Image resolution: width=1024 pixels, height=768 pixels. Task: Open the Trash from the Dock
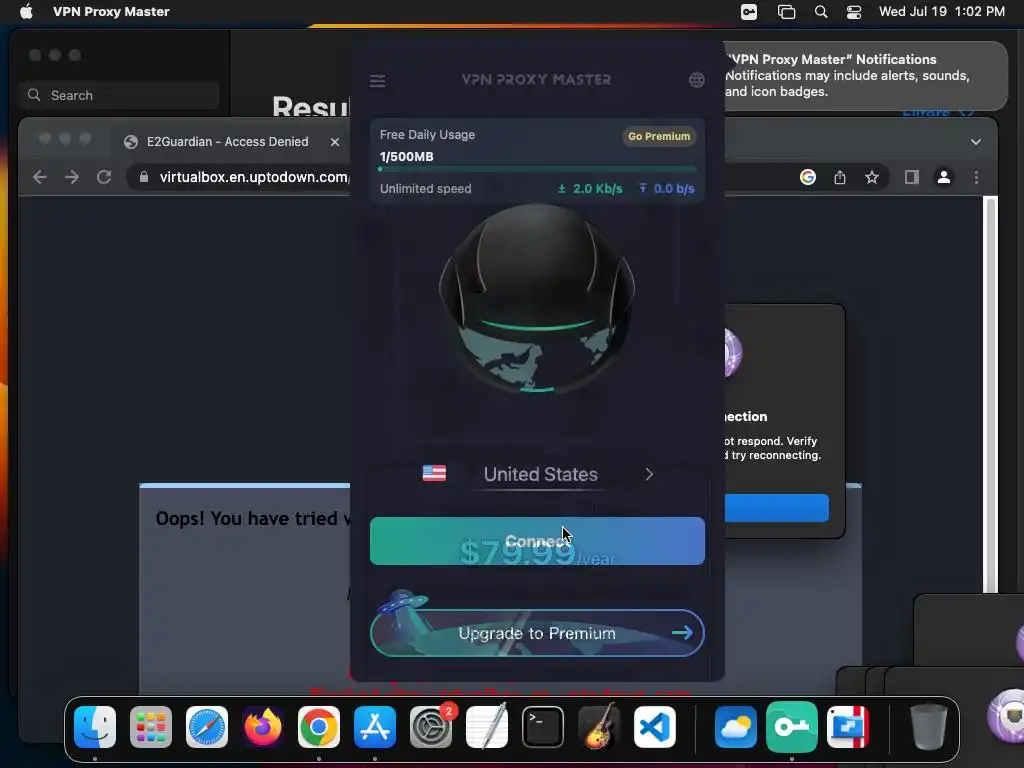[x=929, y=727]
